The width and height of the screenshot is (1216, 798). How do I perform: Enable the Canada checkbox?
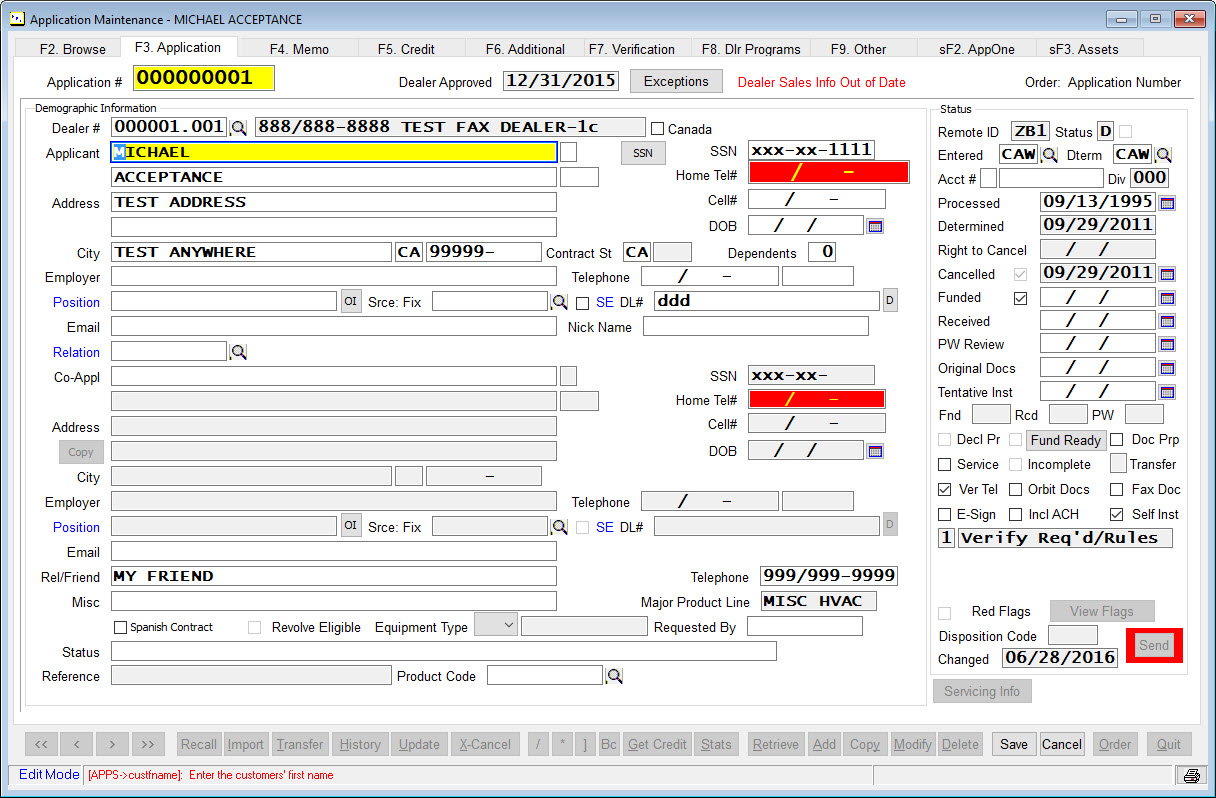(657, 129)
